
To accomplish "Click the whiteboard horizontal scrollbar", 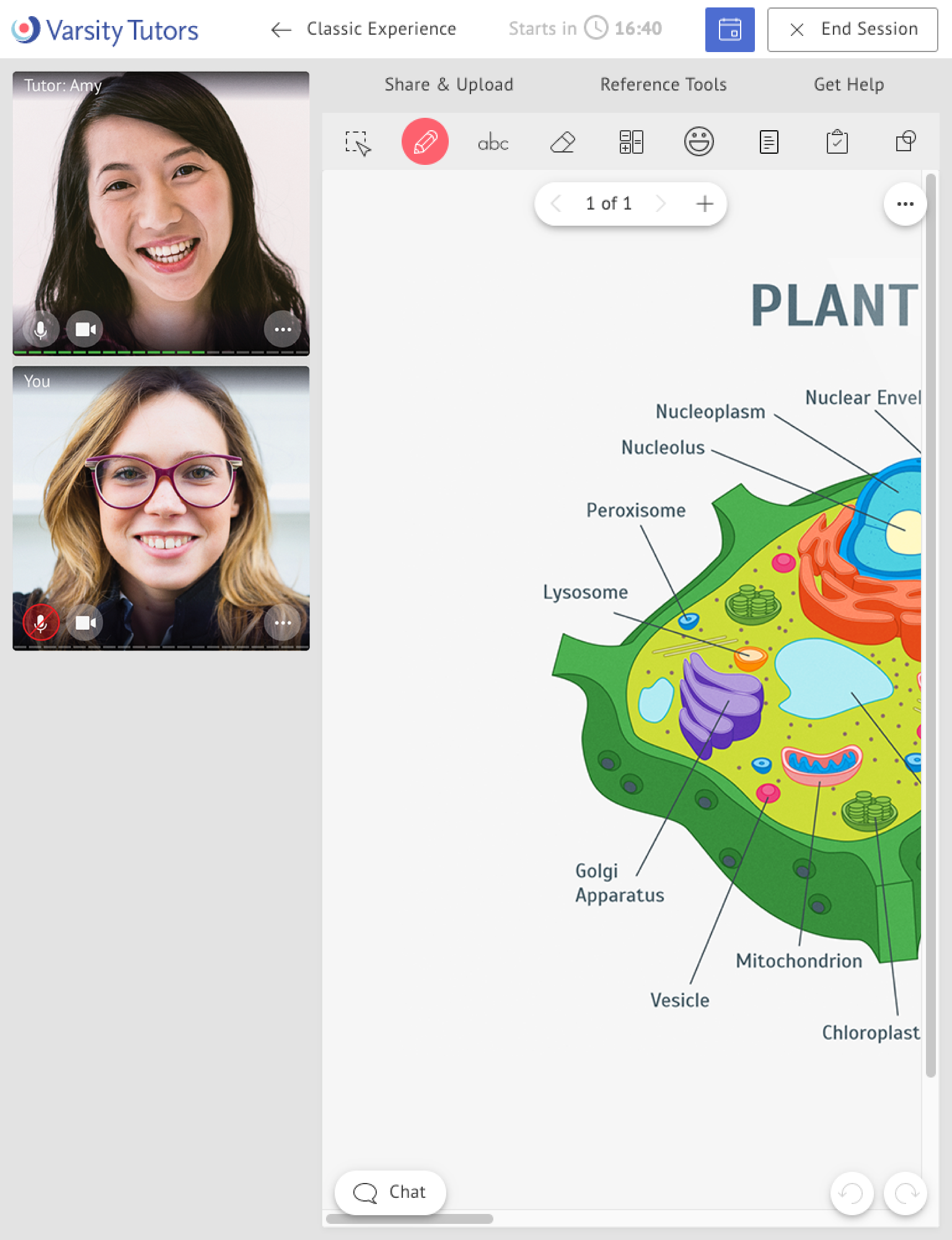I will pyautogui.click(x=410, y=1219).
